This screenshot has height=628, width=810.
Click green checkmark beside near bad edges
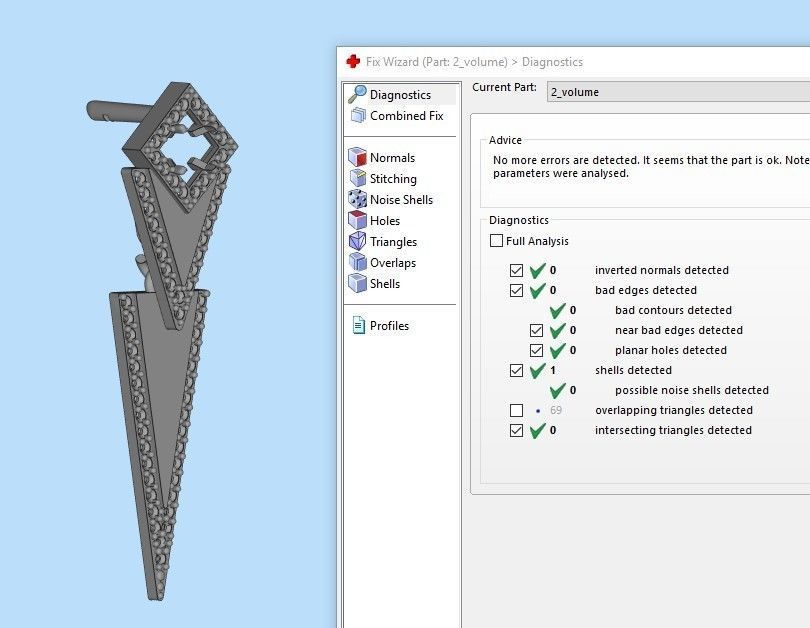(x=558, y=329)
